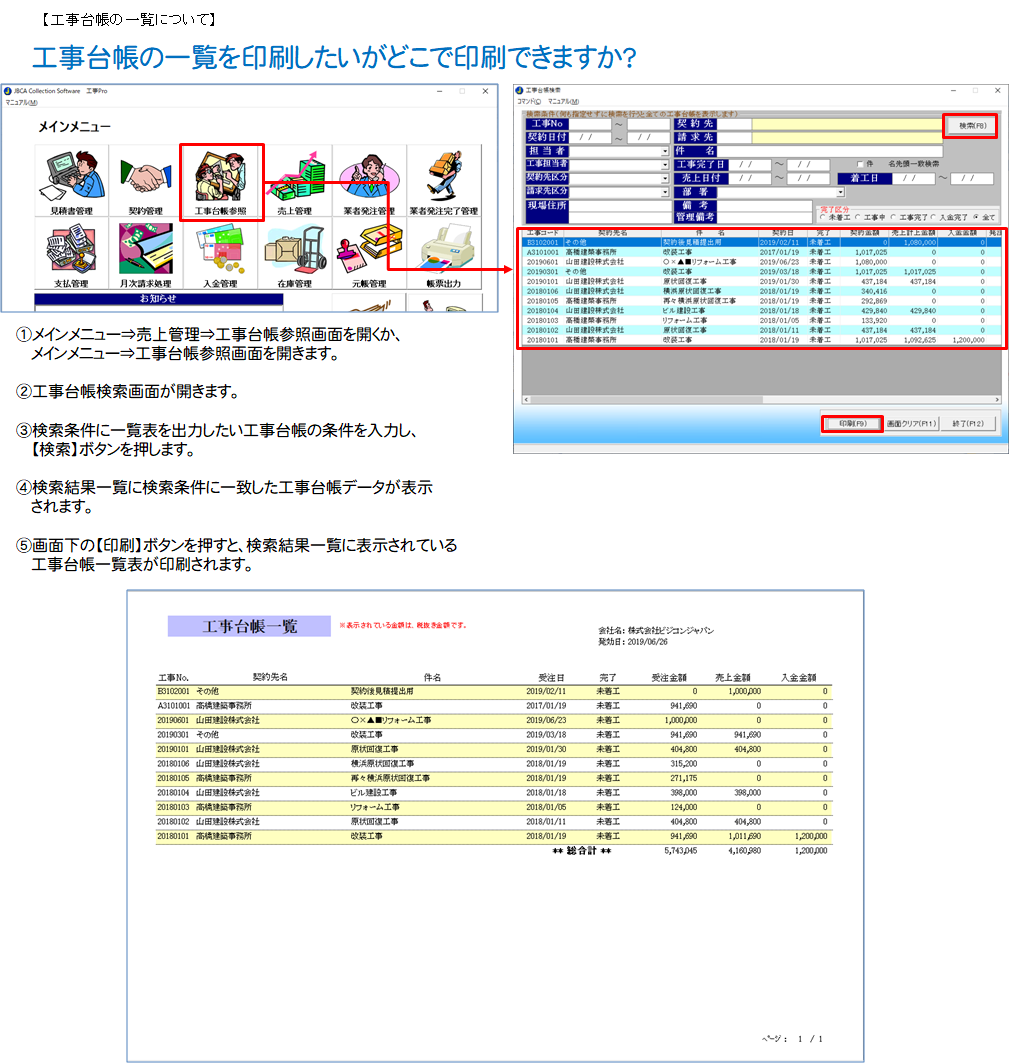The width and height of the screenshot is (1010, 1063).
Task: Expand the 契約先区分 dropdown
Action: pyautogui.click(x=665, y=178)
